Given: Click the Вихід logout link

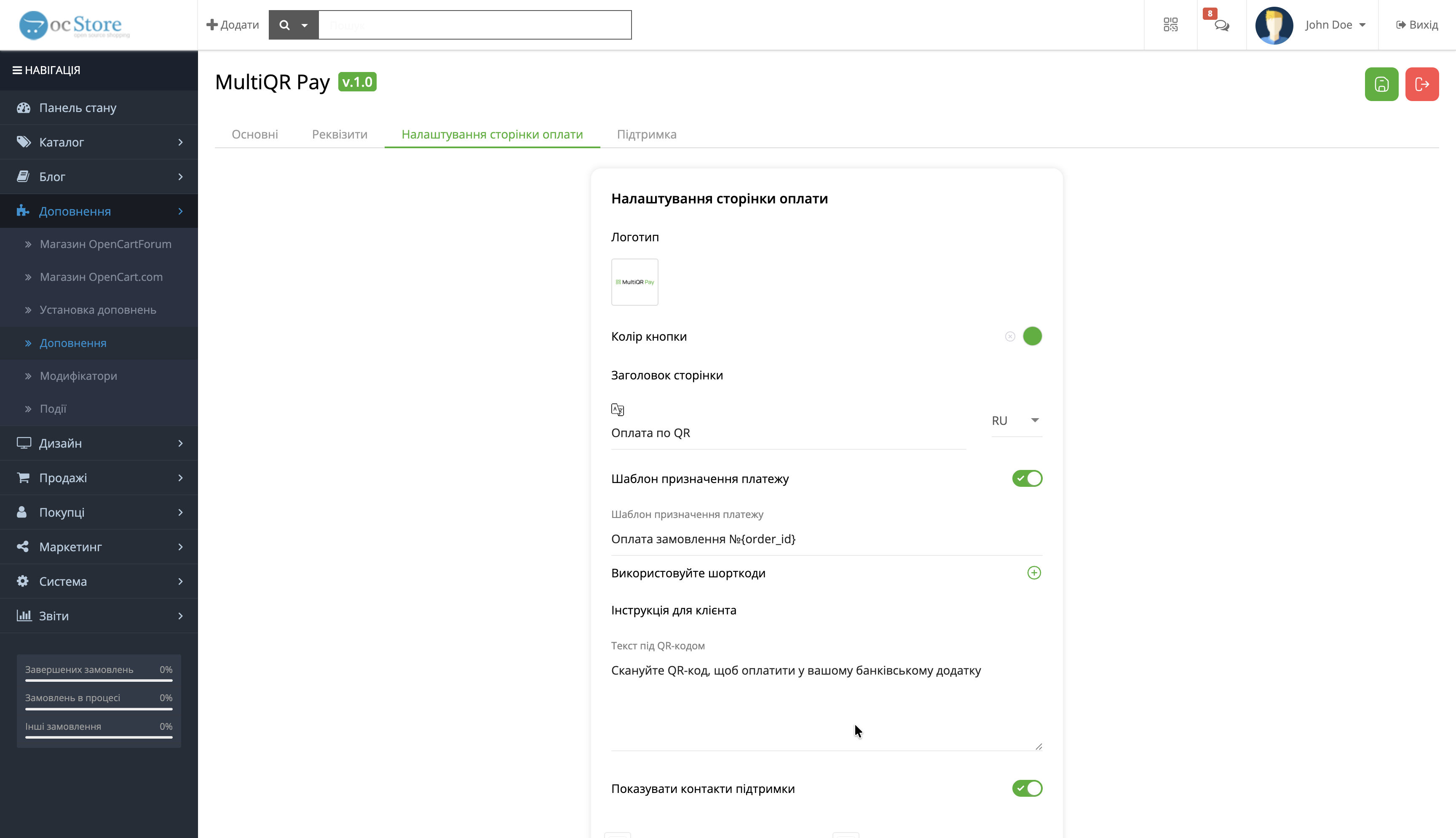Looking at the screenshot, I should coord(1417,25).
